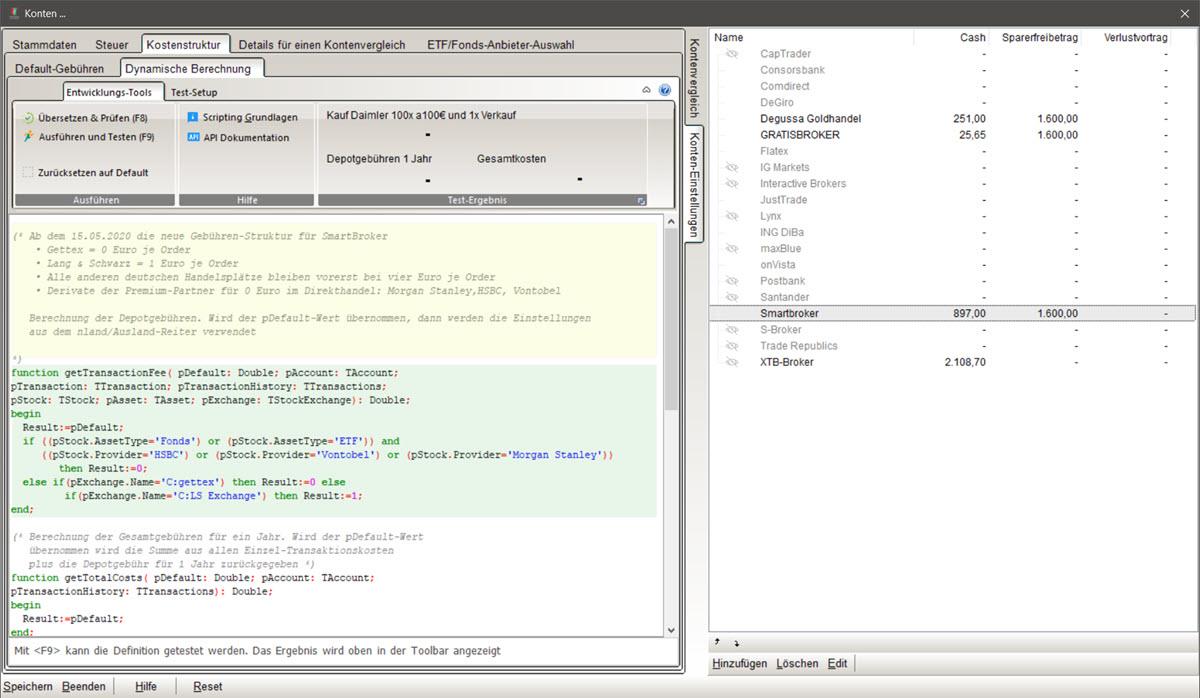Run Ausführen und Testen (F9)
The height and width of the screenshot is (698, 1200).
point(89,137)
